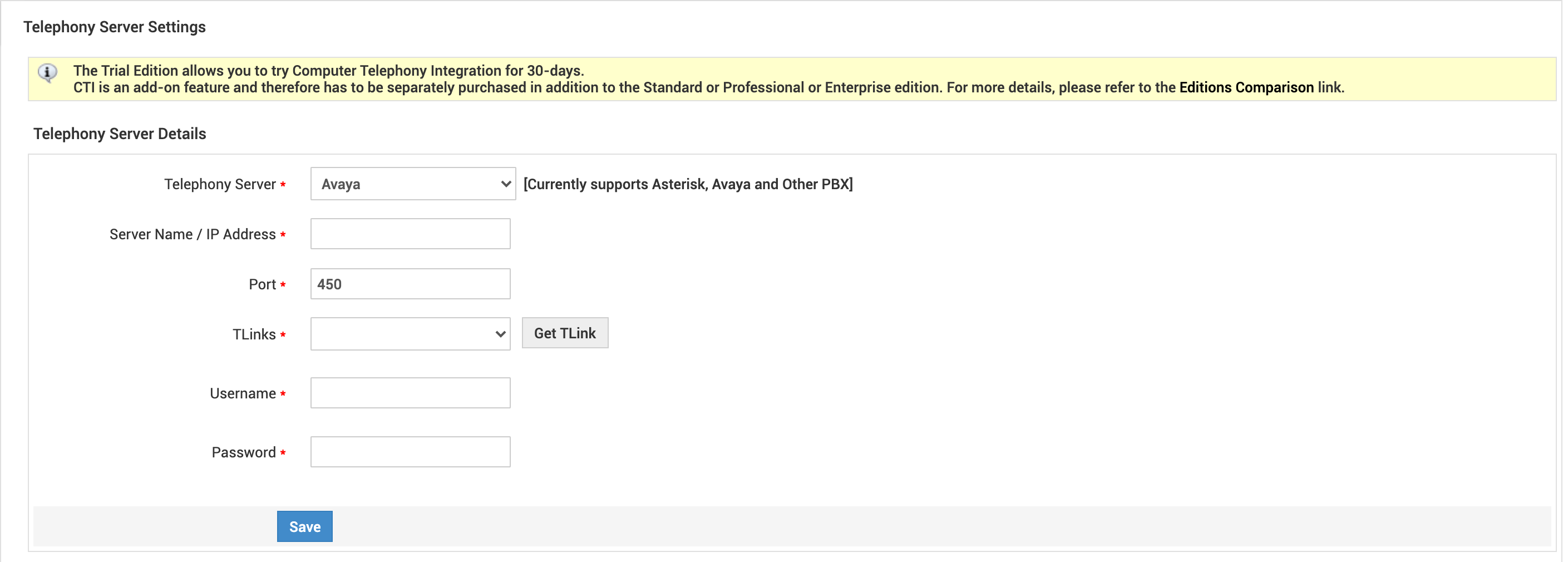1568x562 pixels.
Task: Click the info icon in the trial notice
Action: coord(47,73)
